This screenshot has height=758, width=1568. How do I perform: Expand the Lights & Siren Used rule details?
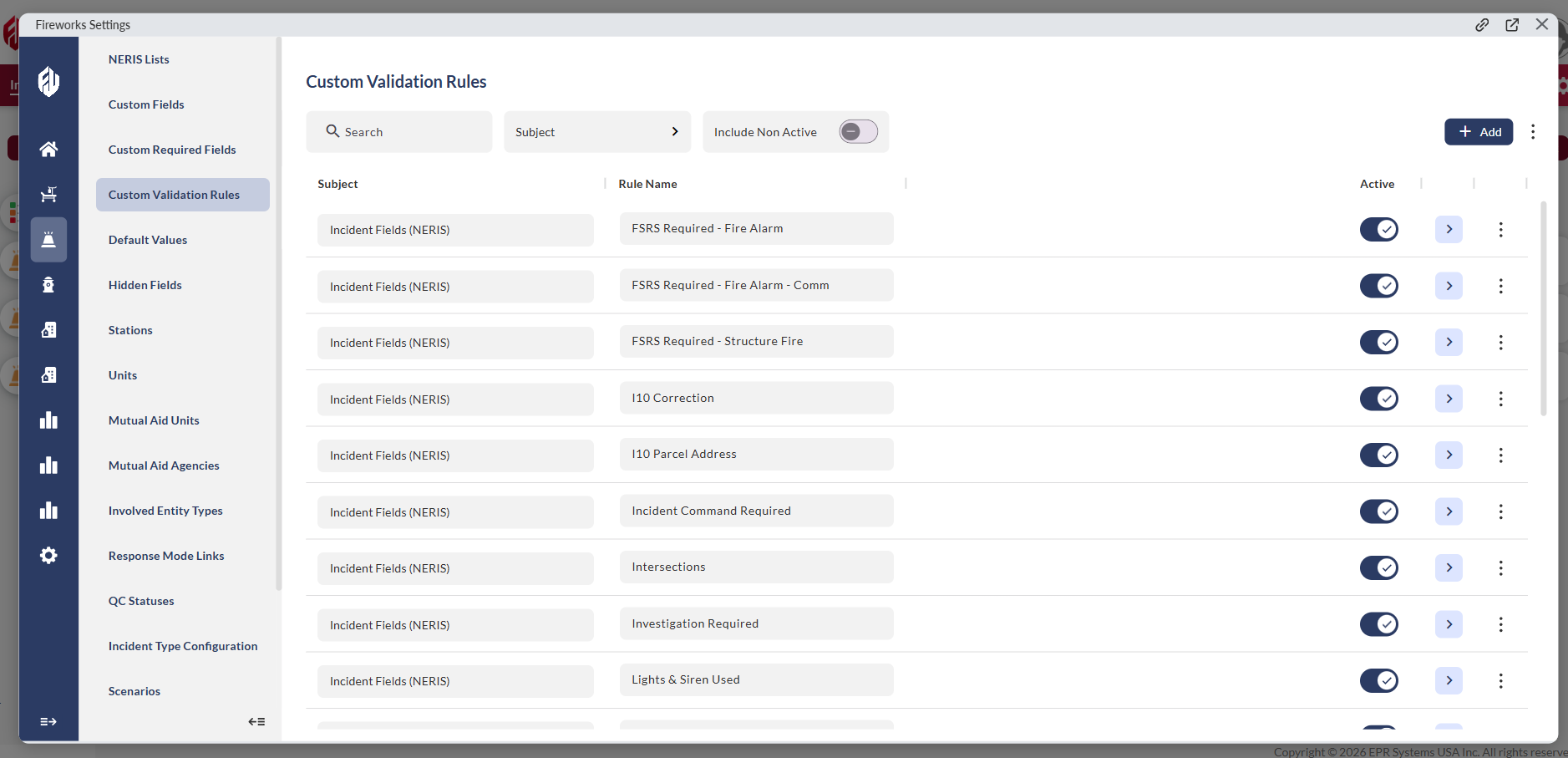point(1449,681)
